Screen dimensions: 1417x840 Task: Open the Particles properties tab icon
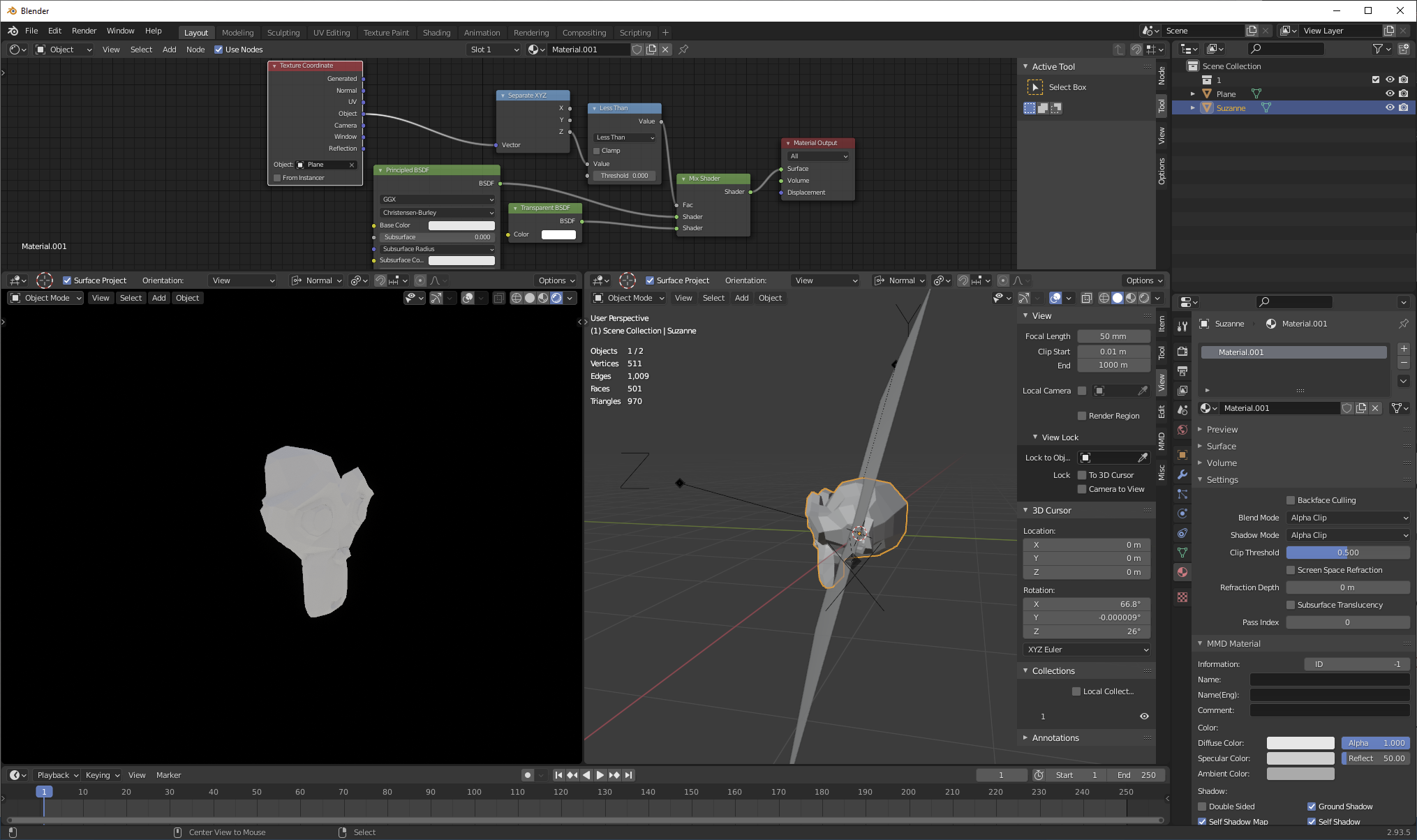point(1182,494)
